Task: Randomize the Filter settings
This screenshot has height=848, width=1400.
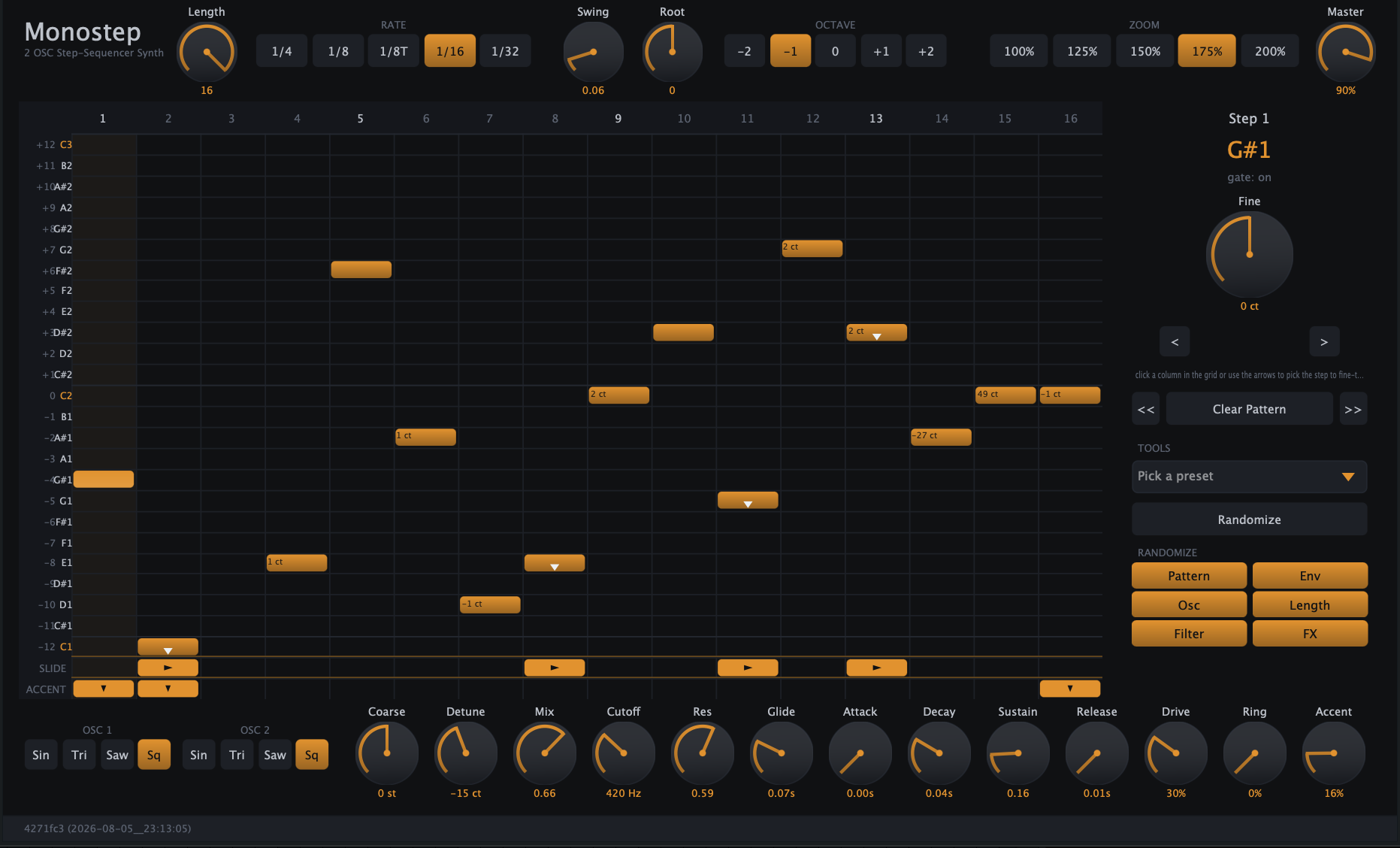Action: [1189, 634]
